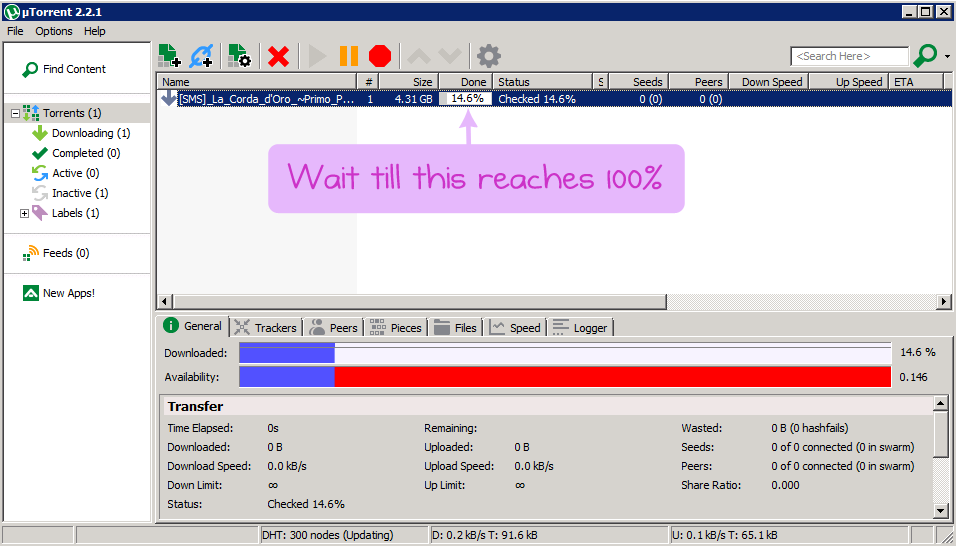Switch to the Files tab
956x546 pixels.
pyautogui.click(x=455, y=328)
